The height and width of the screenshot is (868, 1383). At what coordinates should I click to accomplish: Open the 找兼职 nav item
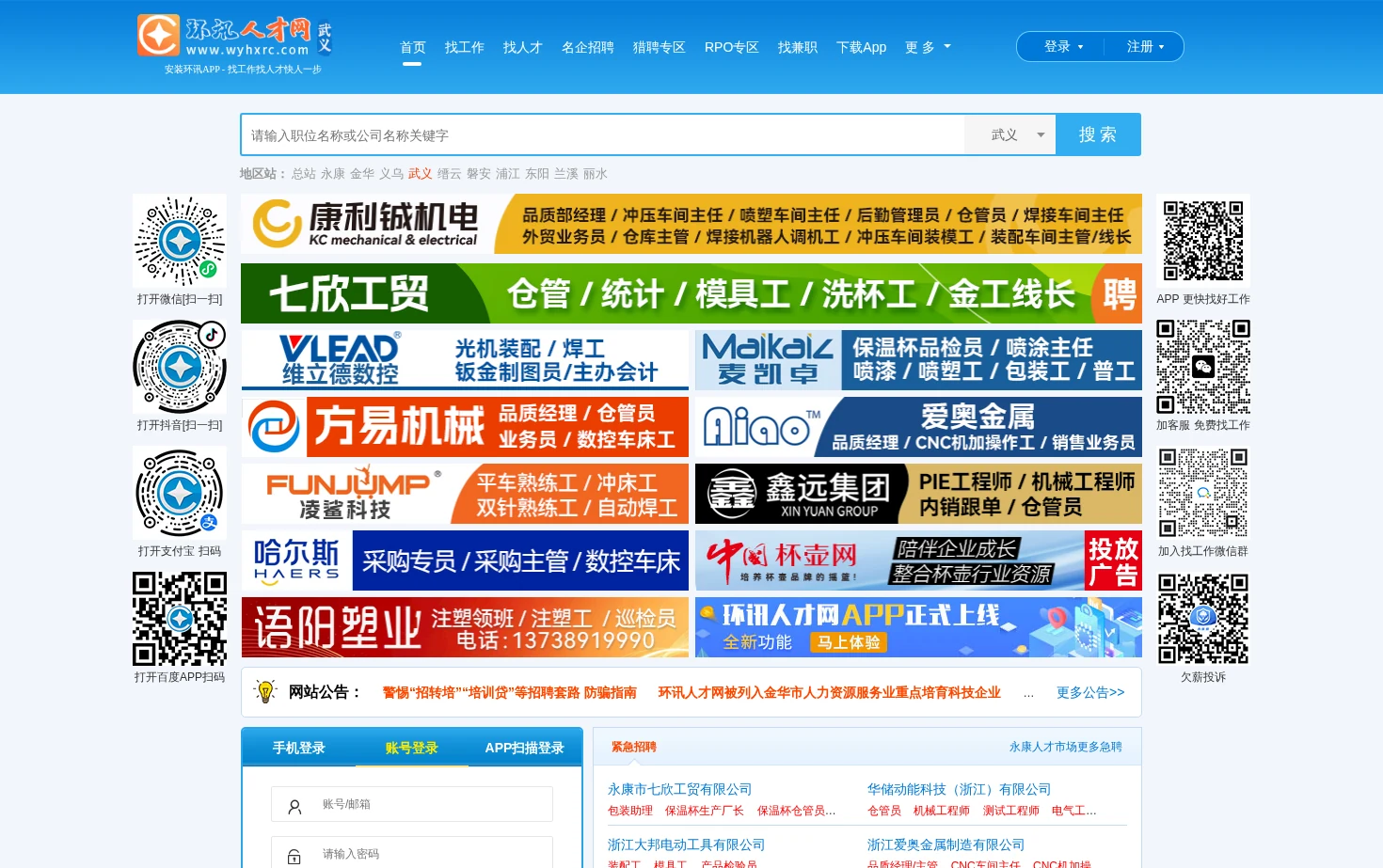(x=797, y=47)
